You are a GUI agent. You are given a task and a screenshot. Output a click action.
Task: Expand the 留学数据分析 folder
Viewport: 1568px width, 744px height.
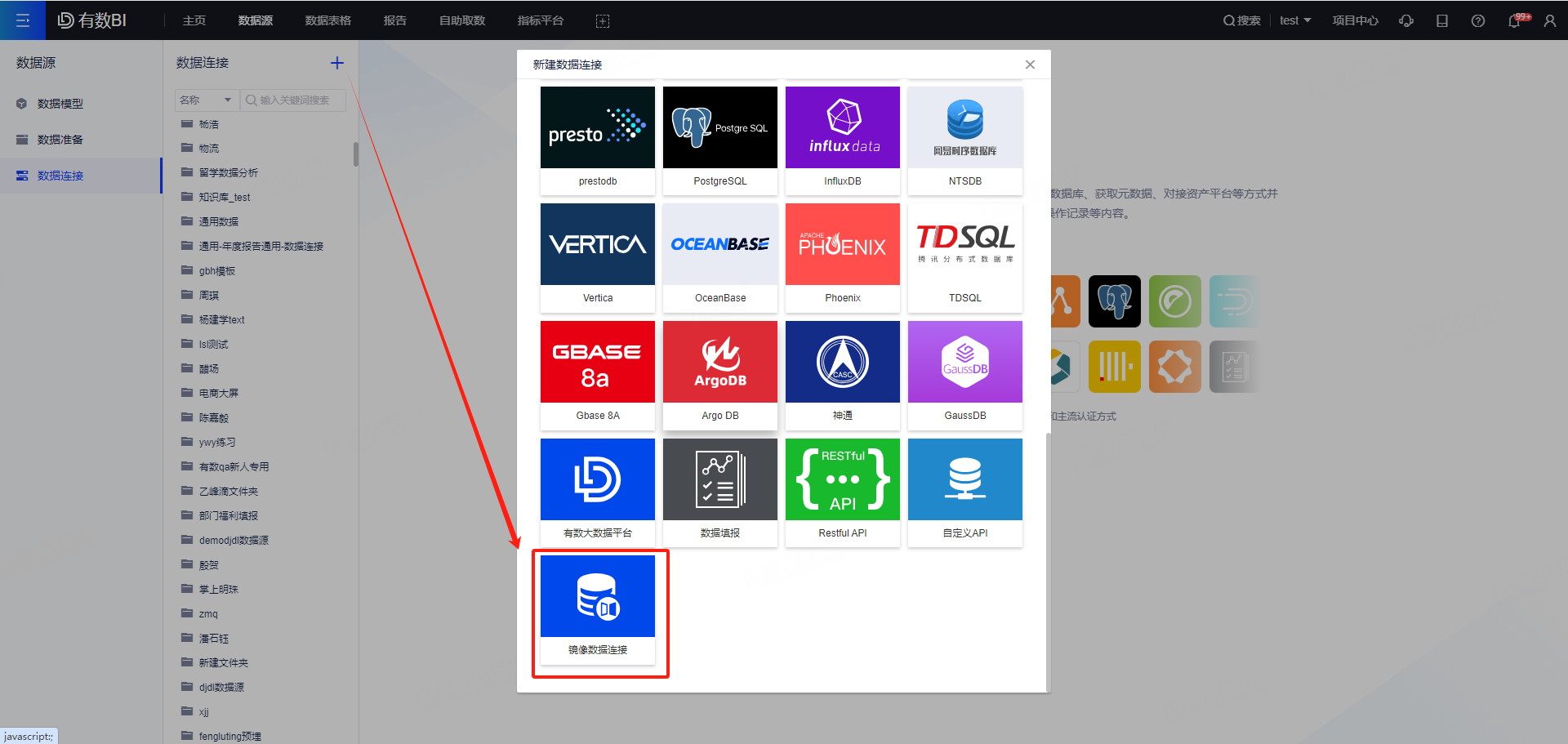coord(228,172)
